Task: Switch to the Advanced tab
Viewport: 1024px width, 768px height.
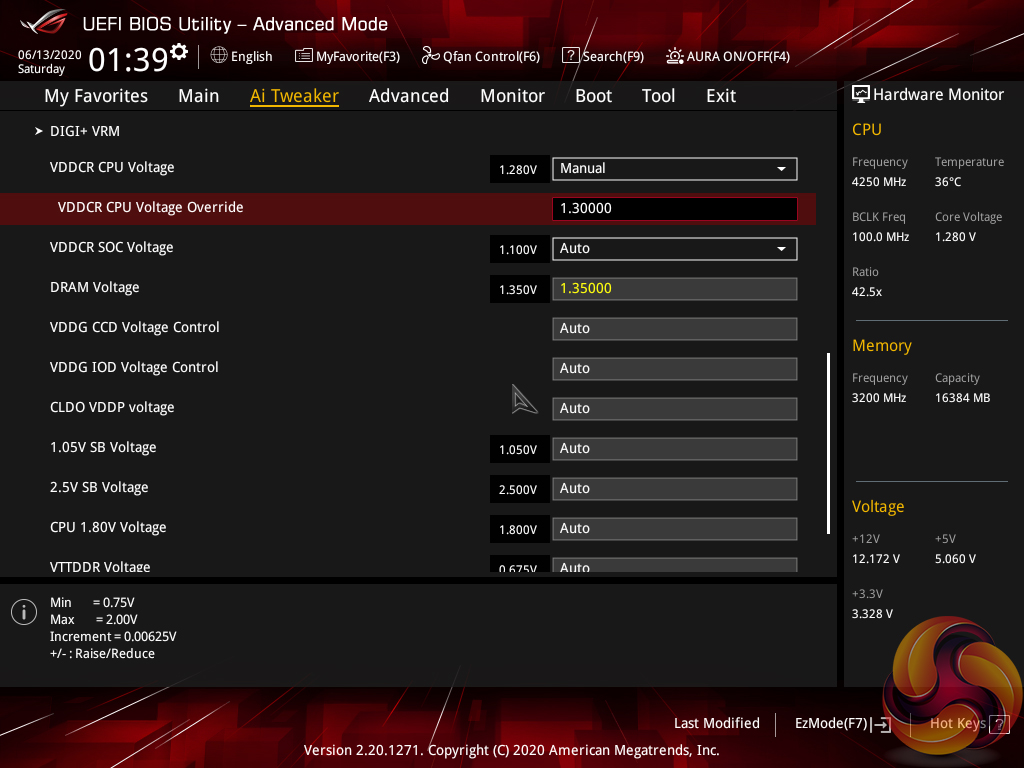Action: click(x=408, y=96)
